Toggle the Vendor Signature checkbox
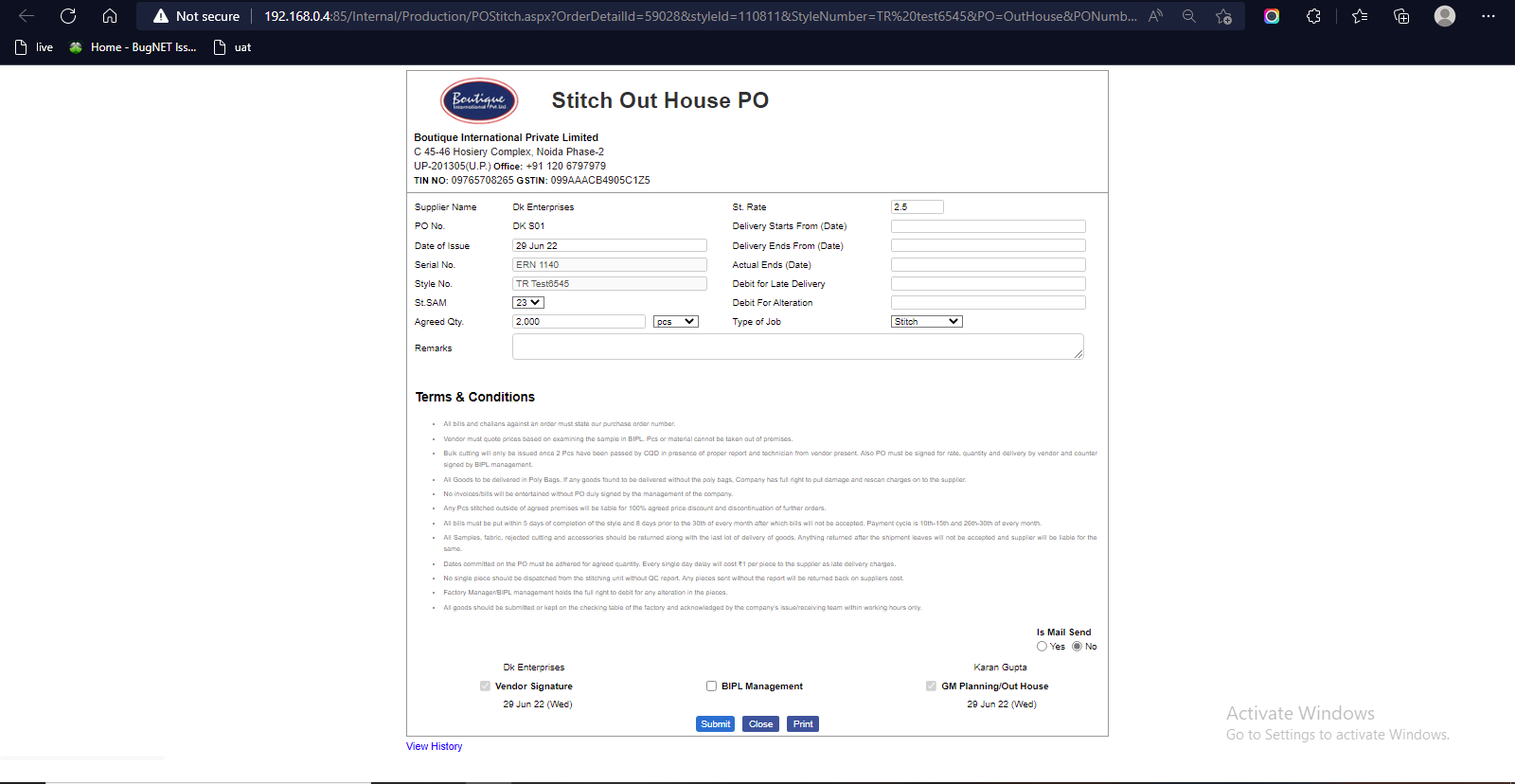Screen dimensions: 1515x784 (485, 686)
